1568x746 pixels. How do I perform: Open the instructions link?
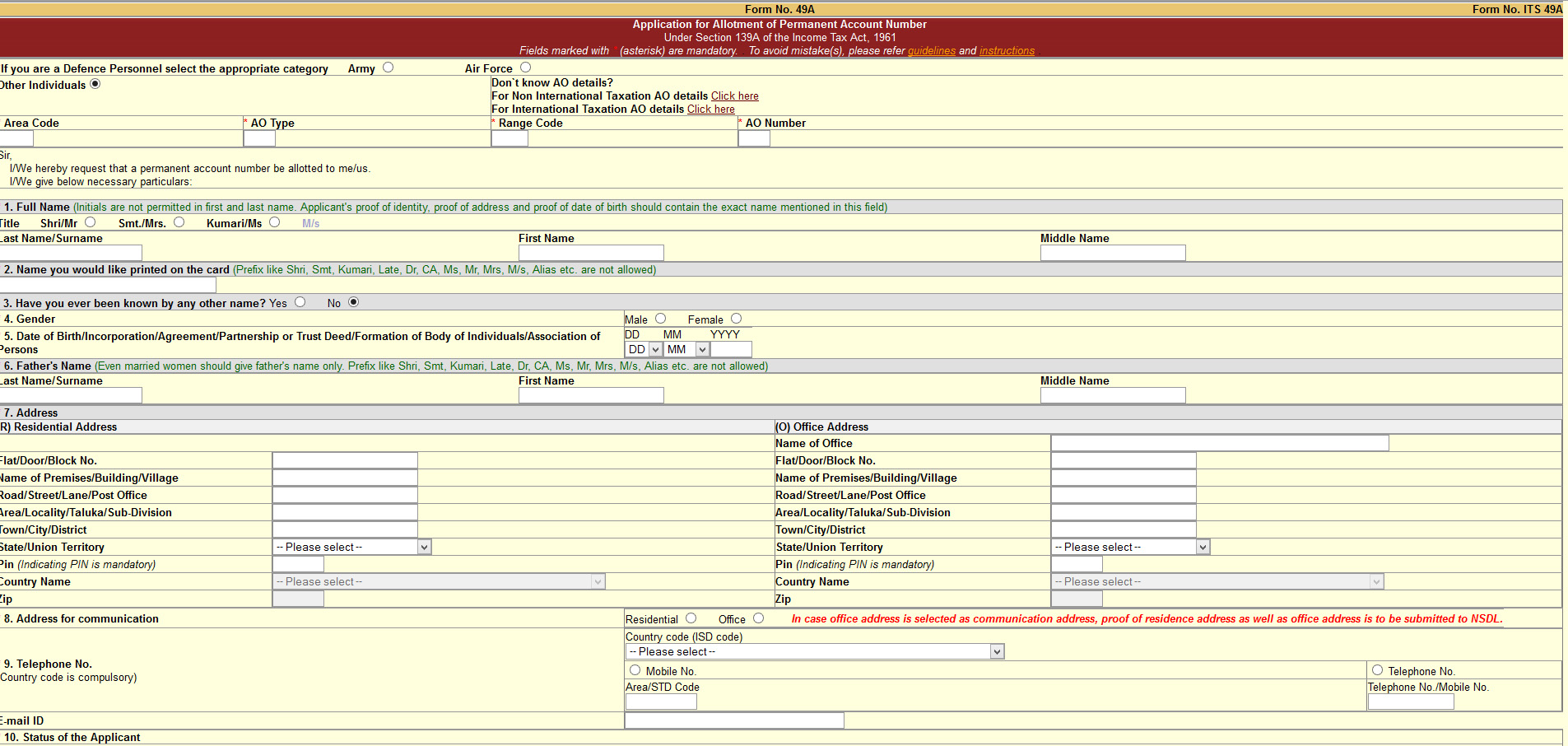click(x=1007, y=51)
